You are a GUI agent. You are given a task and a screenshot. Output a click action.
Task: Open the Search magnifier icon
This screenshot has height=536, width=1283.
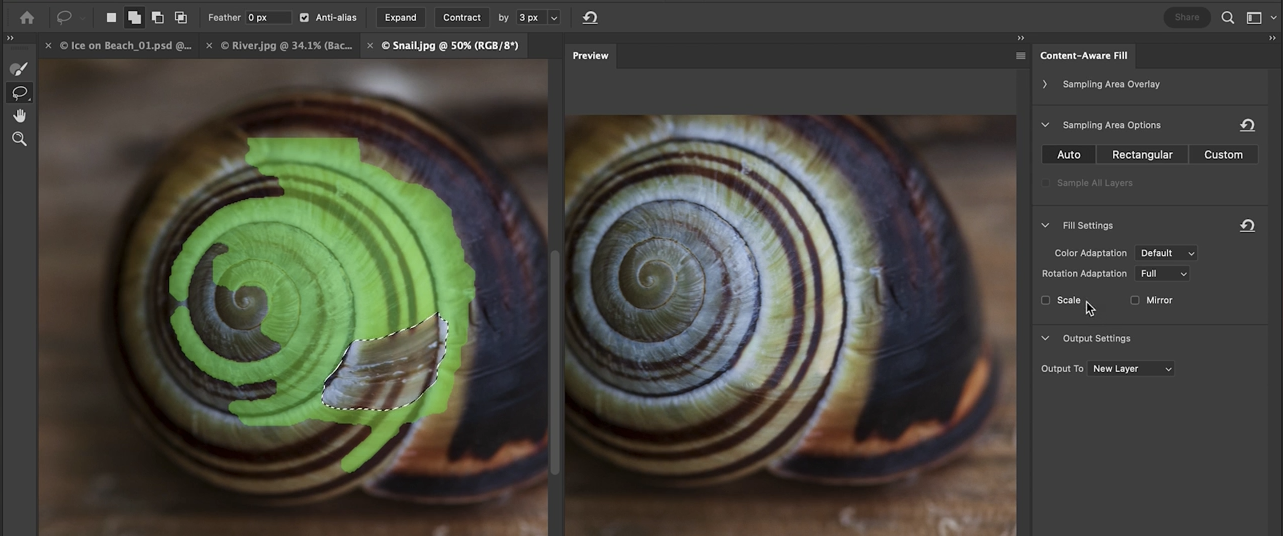pos(1228,17)
